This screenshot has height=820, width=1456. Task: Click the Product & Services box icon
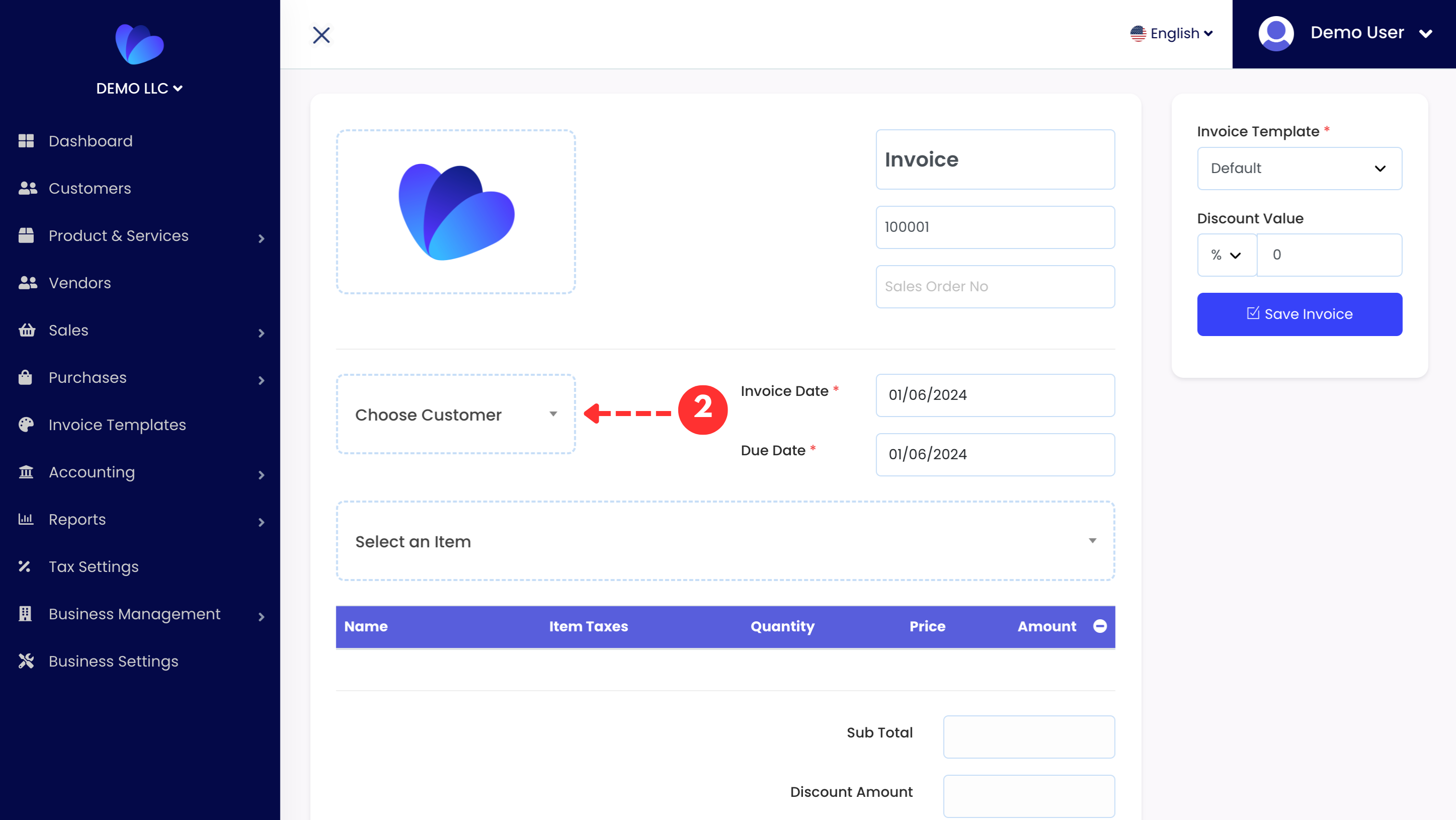26,235
